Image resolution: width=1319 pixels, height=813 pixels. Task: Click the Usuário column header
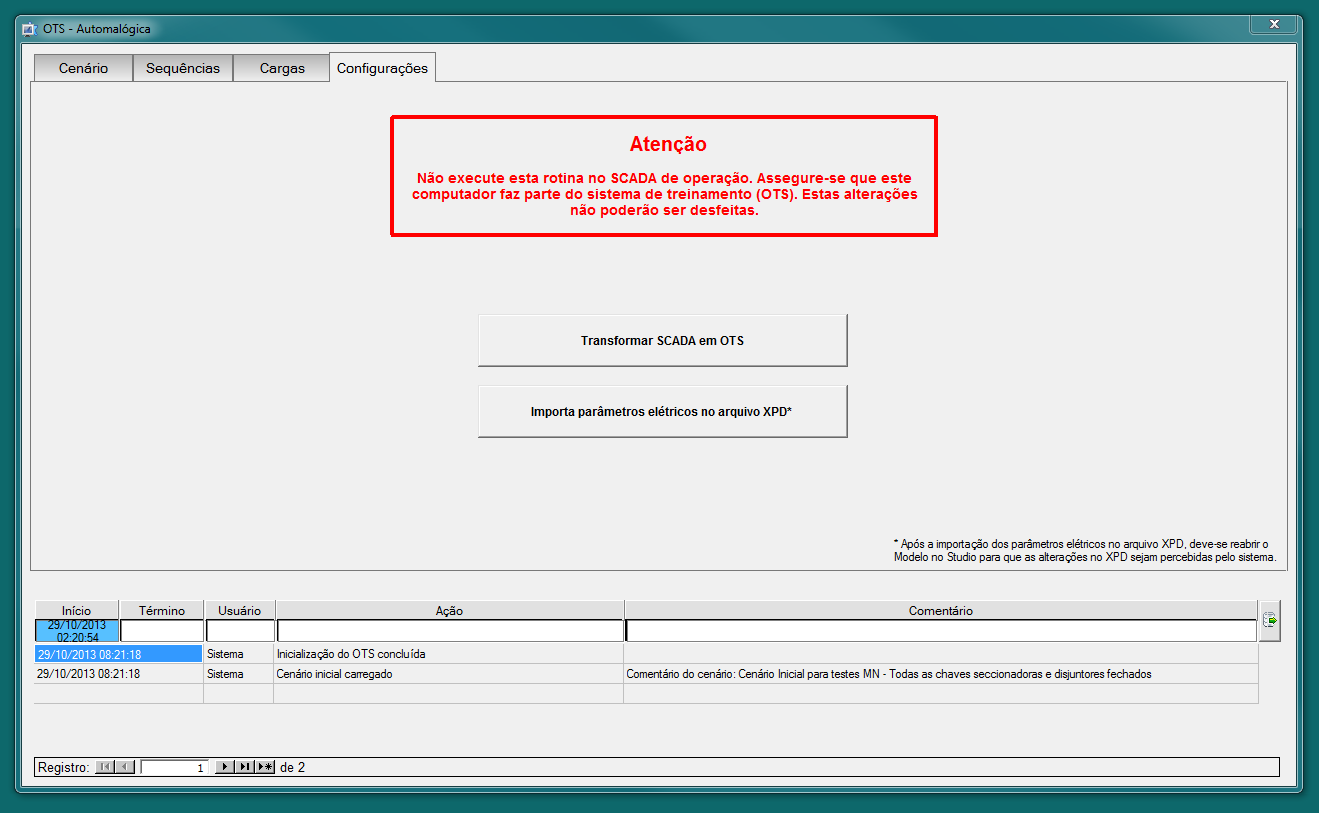pos(240,610)
